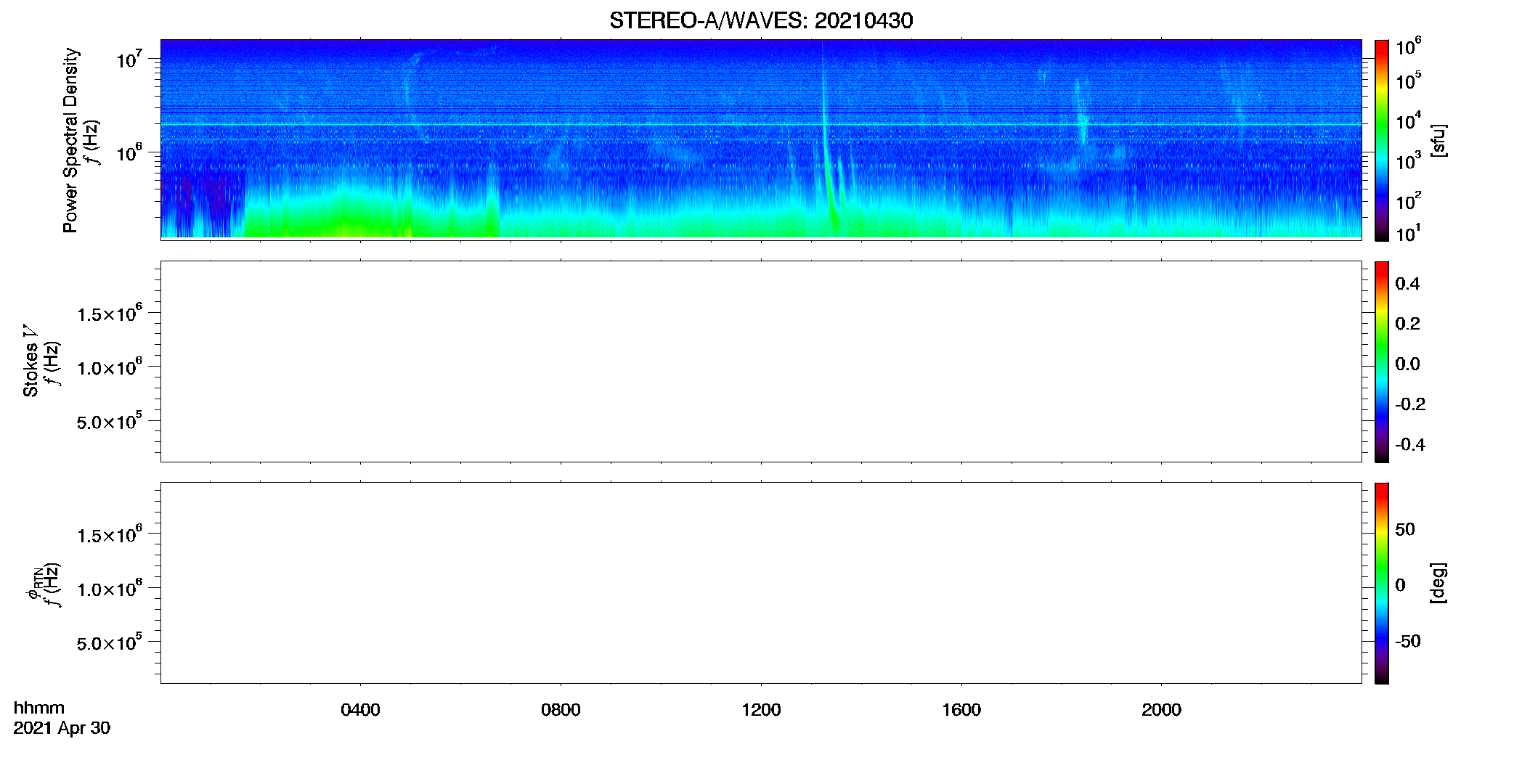The width and height of the screenshot is (1522, 784).
Task: Click the phi RTN degrees colorbar
Action: (x=1381, y=583)
